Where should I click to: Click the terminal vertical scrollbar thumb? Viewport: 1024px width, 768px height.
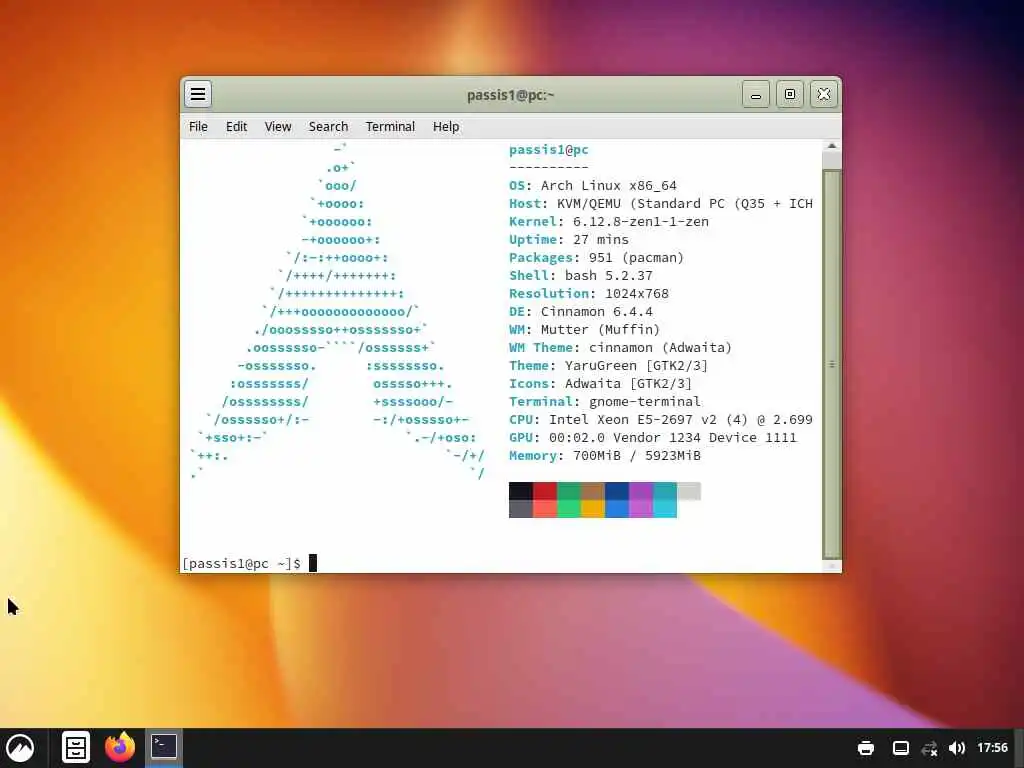(831, 364)
